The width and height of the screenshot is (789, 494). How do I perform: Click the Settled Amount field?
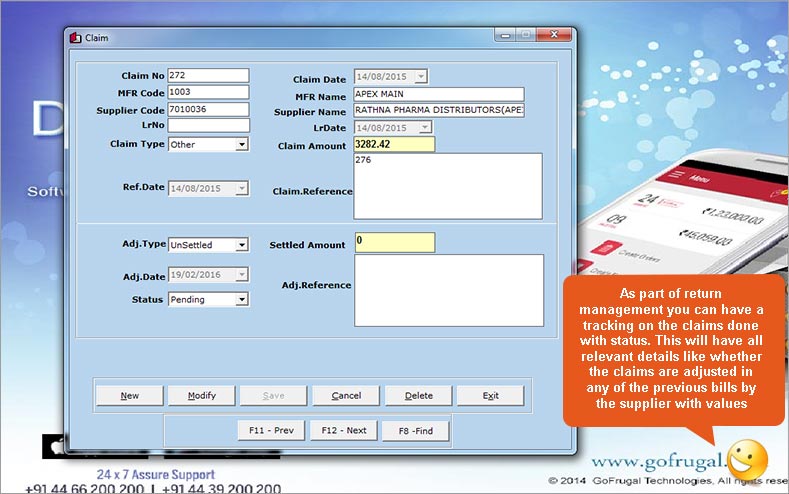point(395,242)
